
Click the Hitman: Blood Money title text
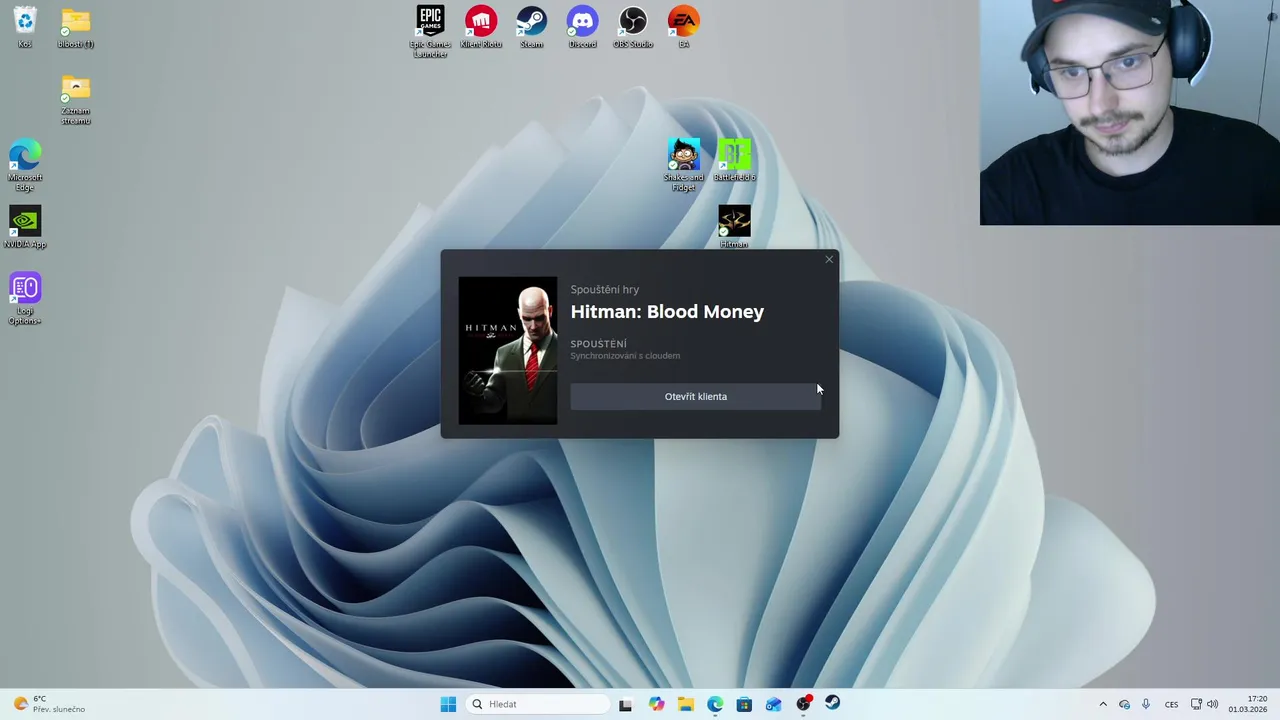[667, 312]
